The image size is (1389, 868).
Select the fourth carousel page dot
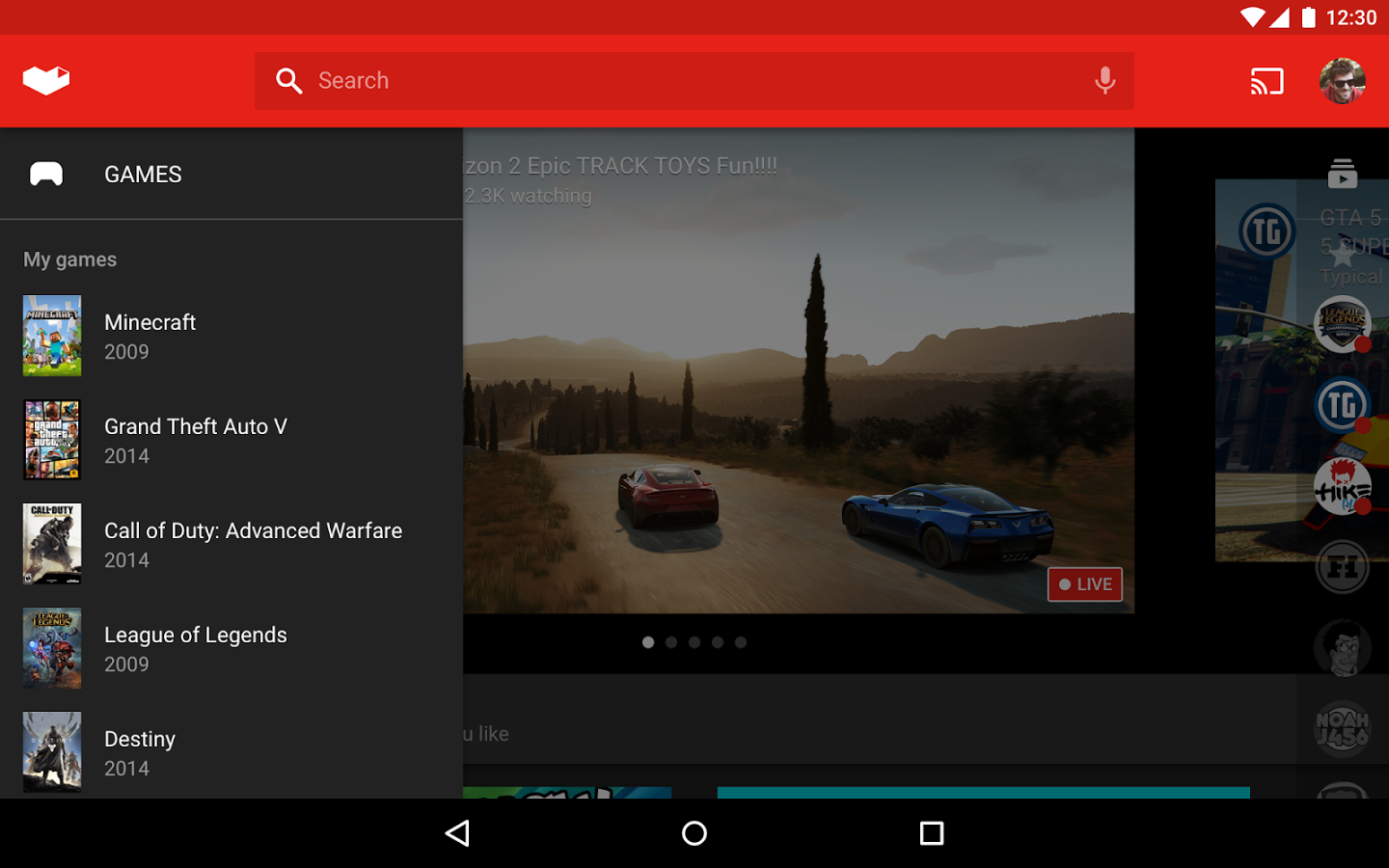pos(718,642)
